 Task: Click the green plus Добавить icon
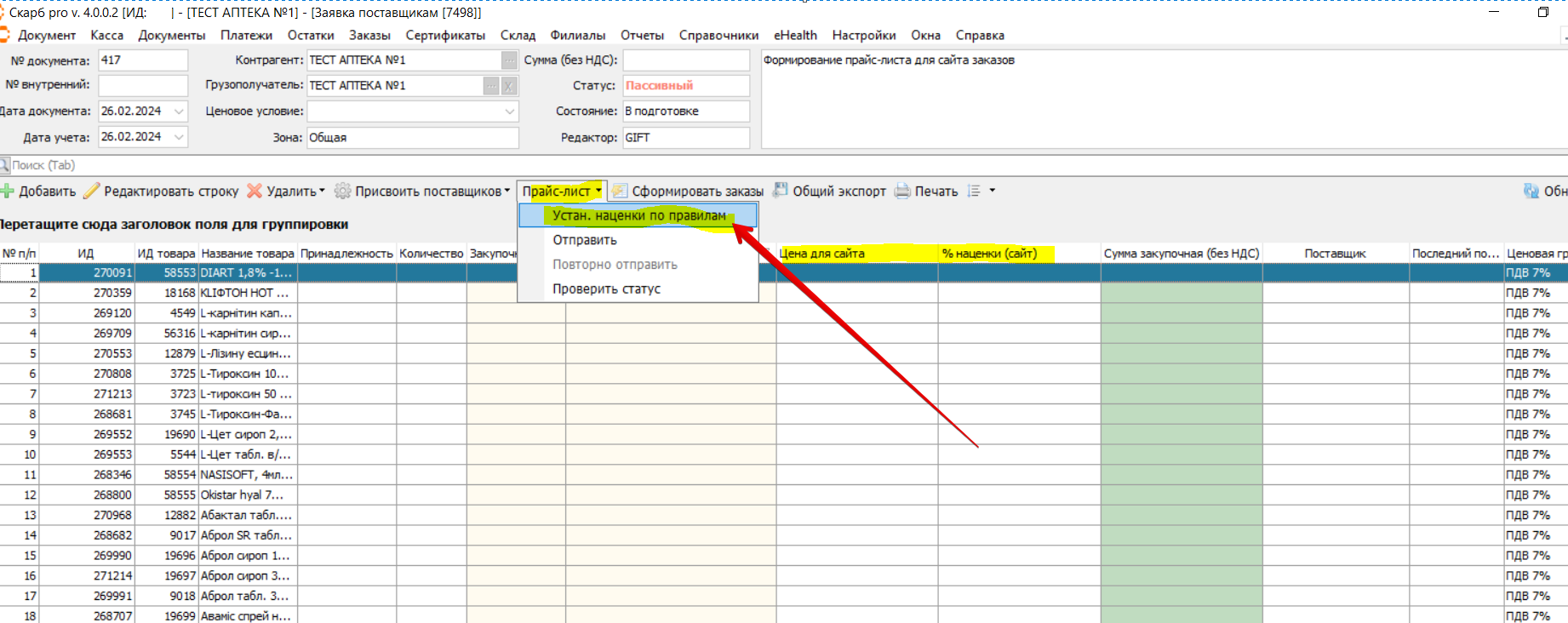8,191
